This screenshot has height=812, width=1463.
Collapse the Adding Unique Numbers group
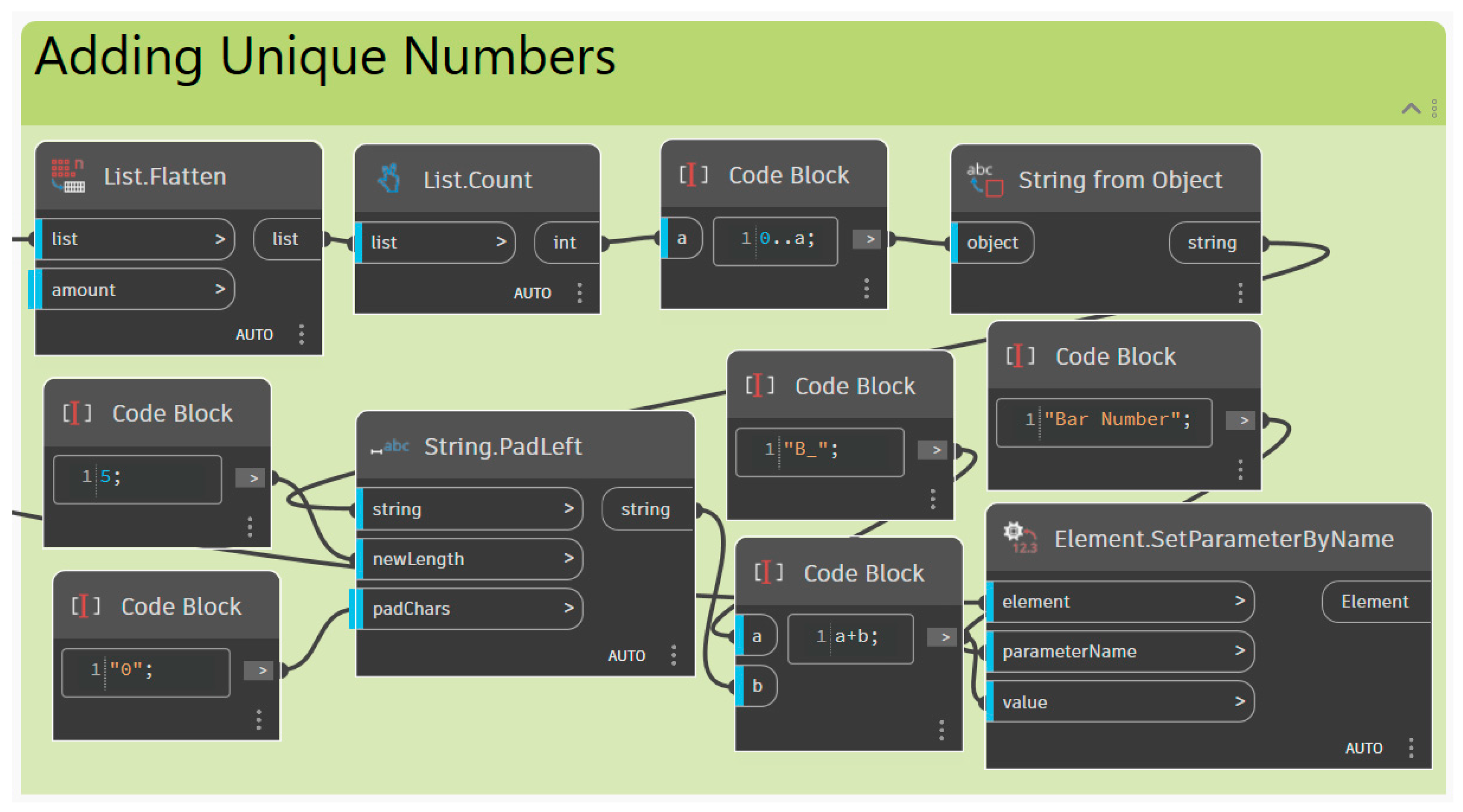tap(1411, 108)
